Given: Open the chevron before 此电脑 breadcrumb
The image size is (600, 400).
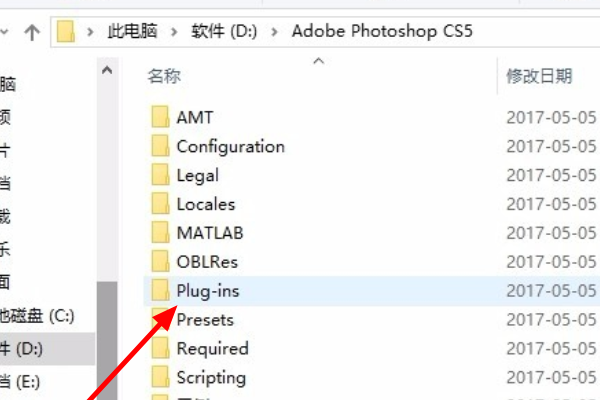Looking at the screenshot, I should [x=93, y=31].
